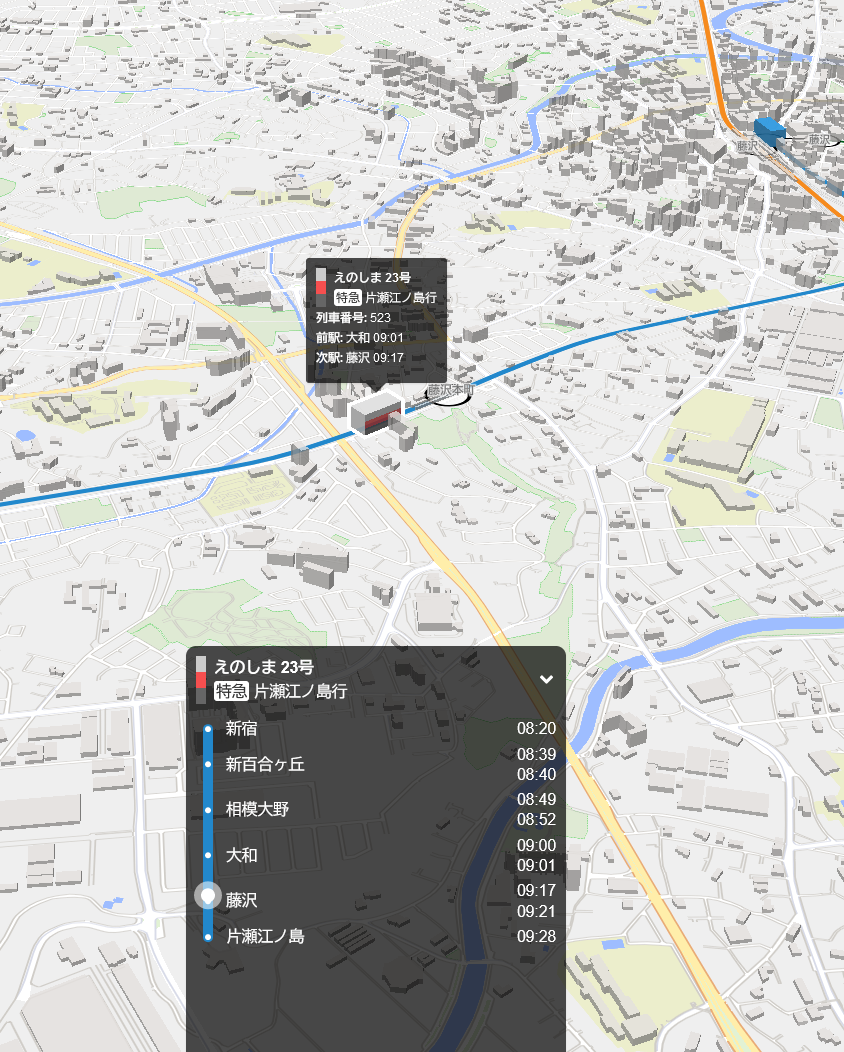
Task: Click the blue train at Fujisawa station
Action: click(769, 132)
